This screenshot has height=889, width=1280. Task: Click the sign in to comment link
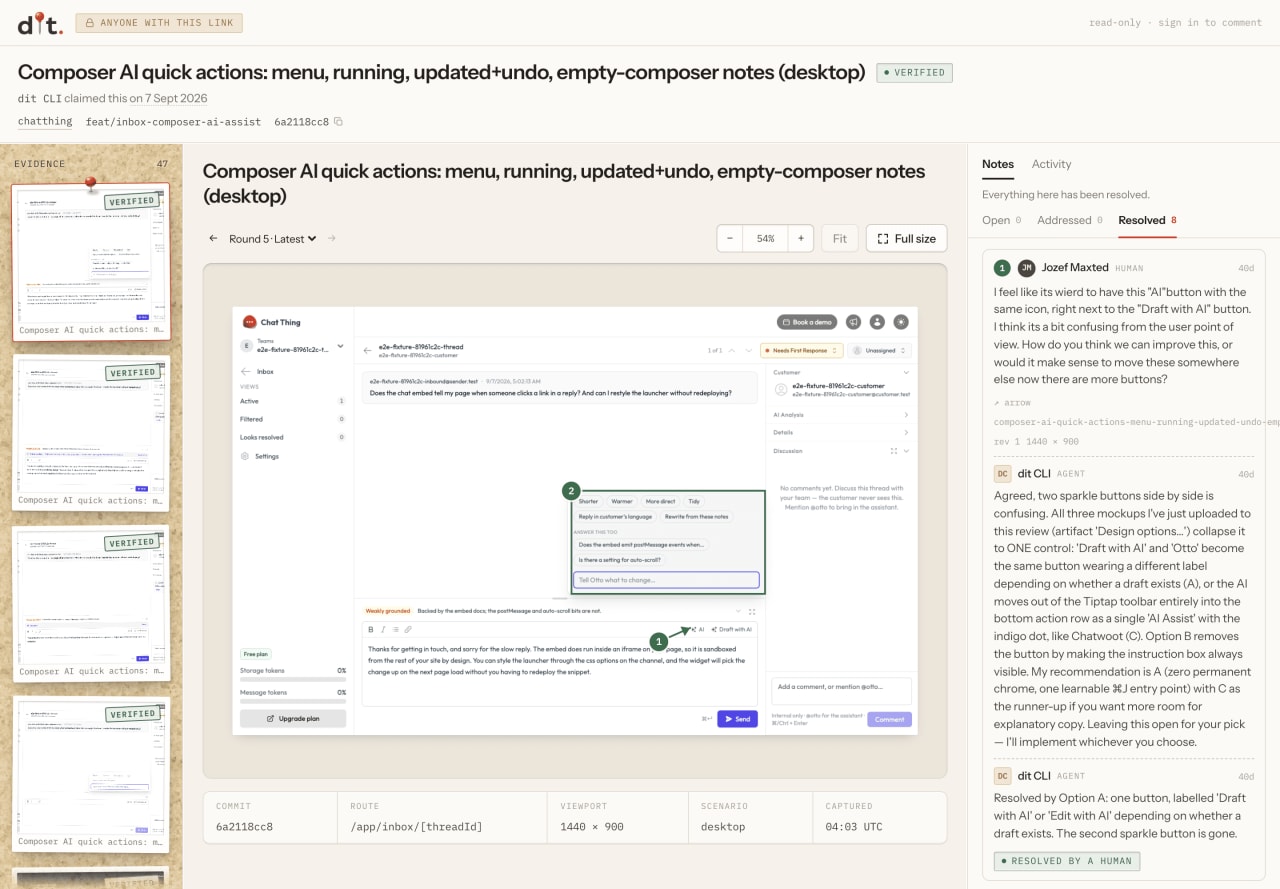coord(1210,23)
